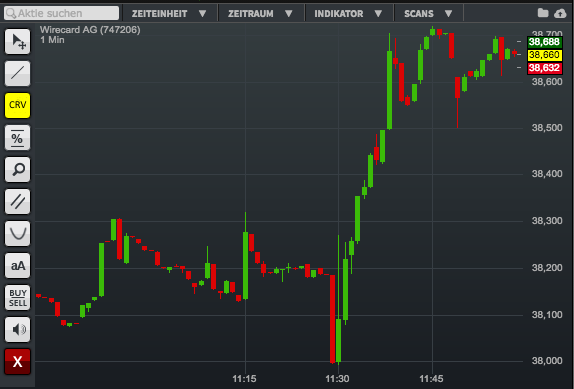The height and width of the screenshot is (389, 574).
Task: Click the red X delete button
Action: click(x=18, y=362)
